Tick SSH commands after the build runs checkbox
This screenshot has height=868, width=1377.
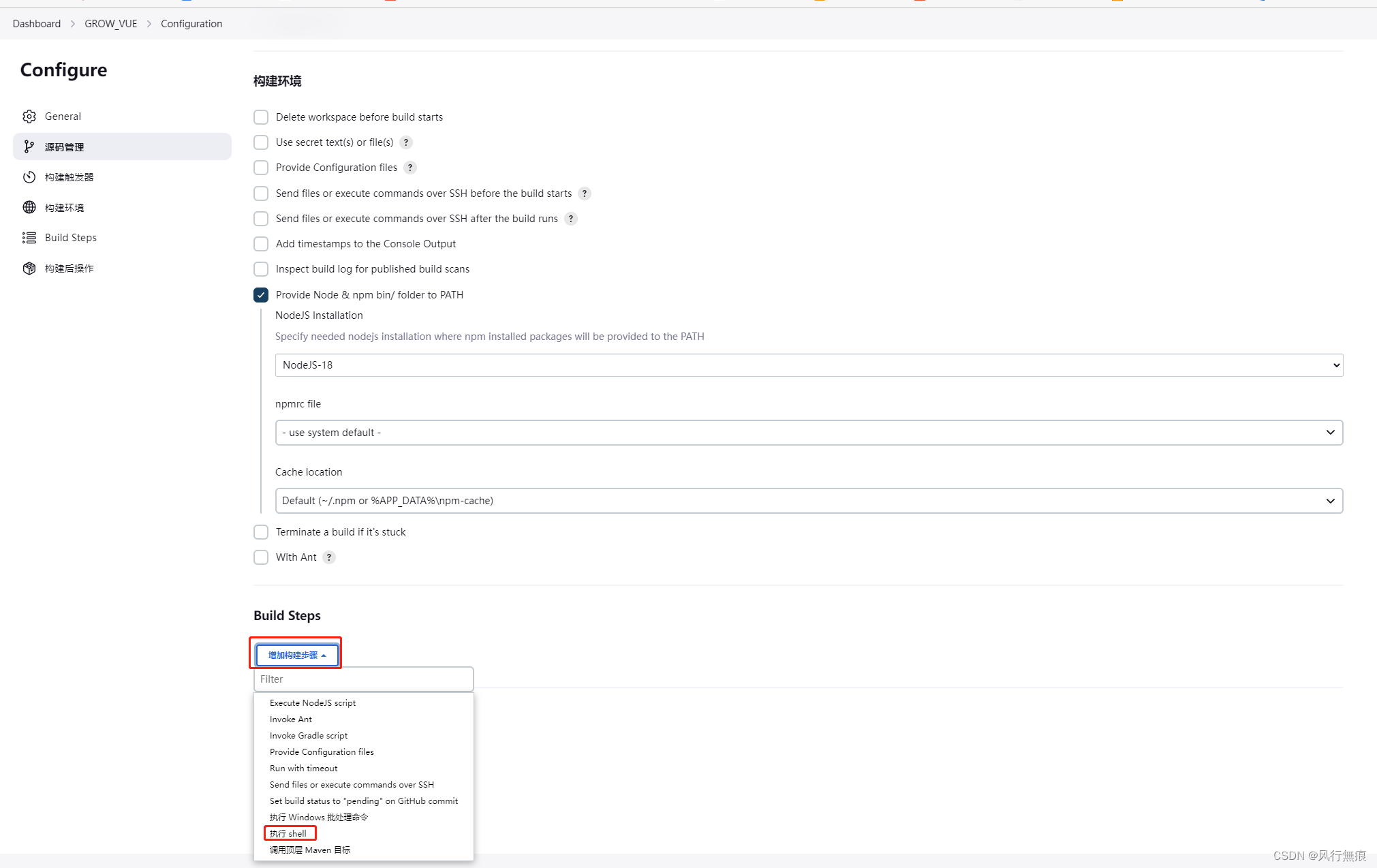click(261, 219)
